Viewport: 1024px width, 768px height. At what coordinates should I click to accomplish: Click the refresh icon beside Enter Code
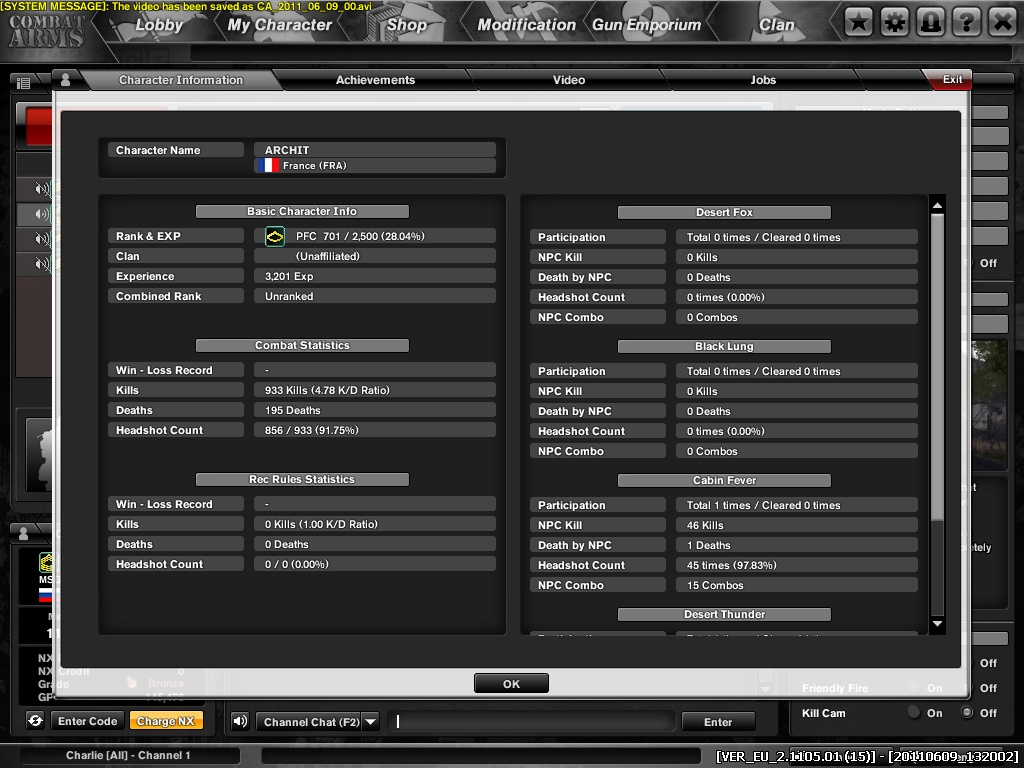pyautogui.click(x=35, y=720)
